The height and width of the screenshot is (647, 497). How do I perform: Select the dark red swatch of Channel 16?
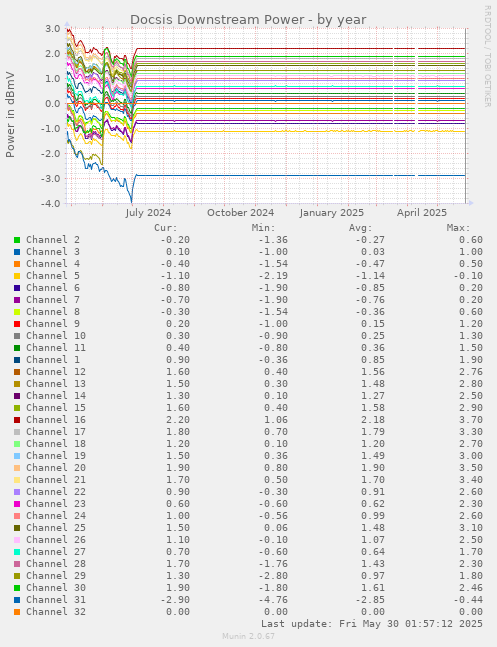click(x=17, y=420)
